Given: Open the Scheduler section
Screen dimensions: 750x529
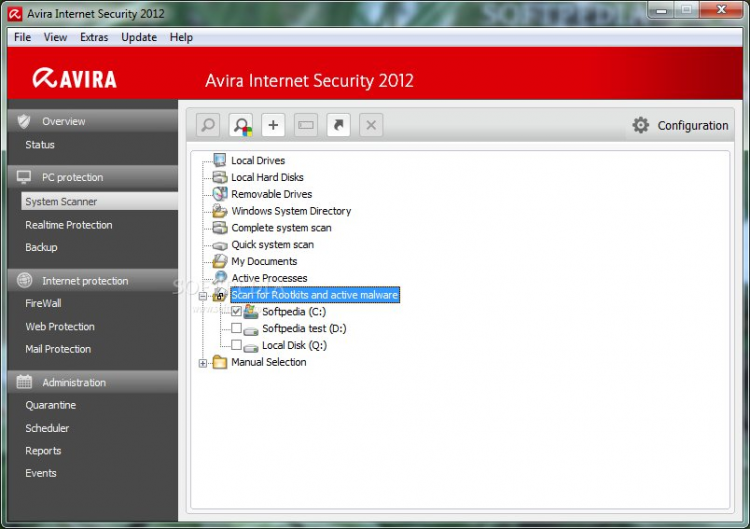Looking at the screenshot, I should (47, 428).
